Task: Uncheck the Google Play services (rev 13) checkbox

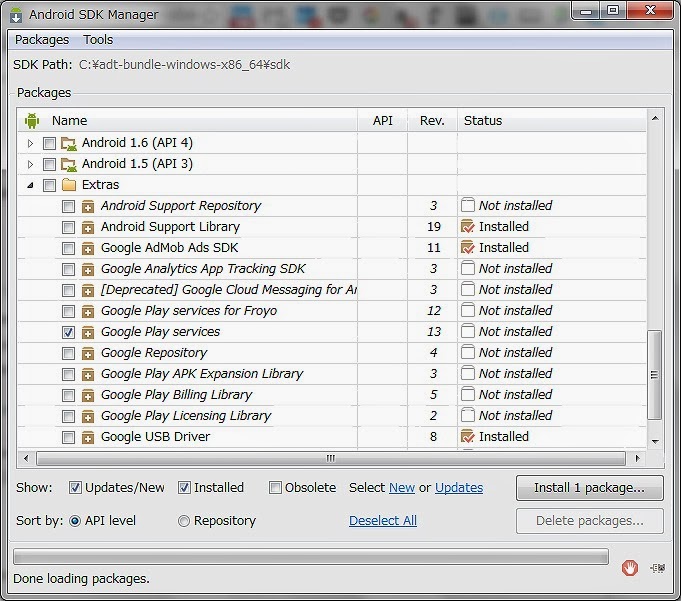Action: tap(68, 332)
